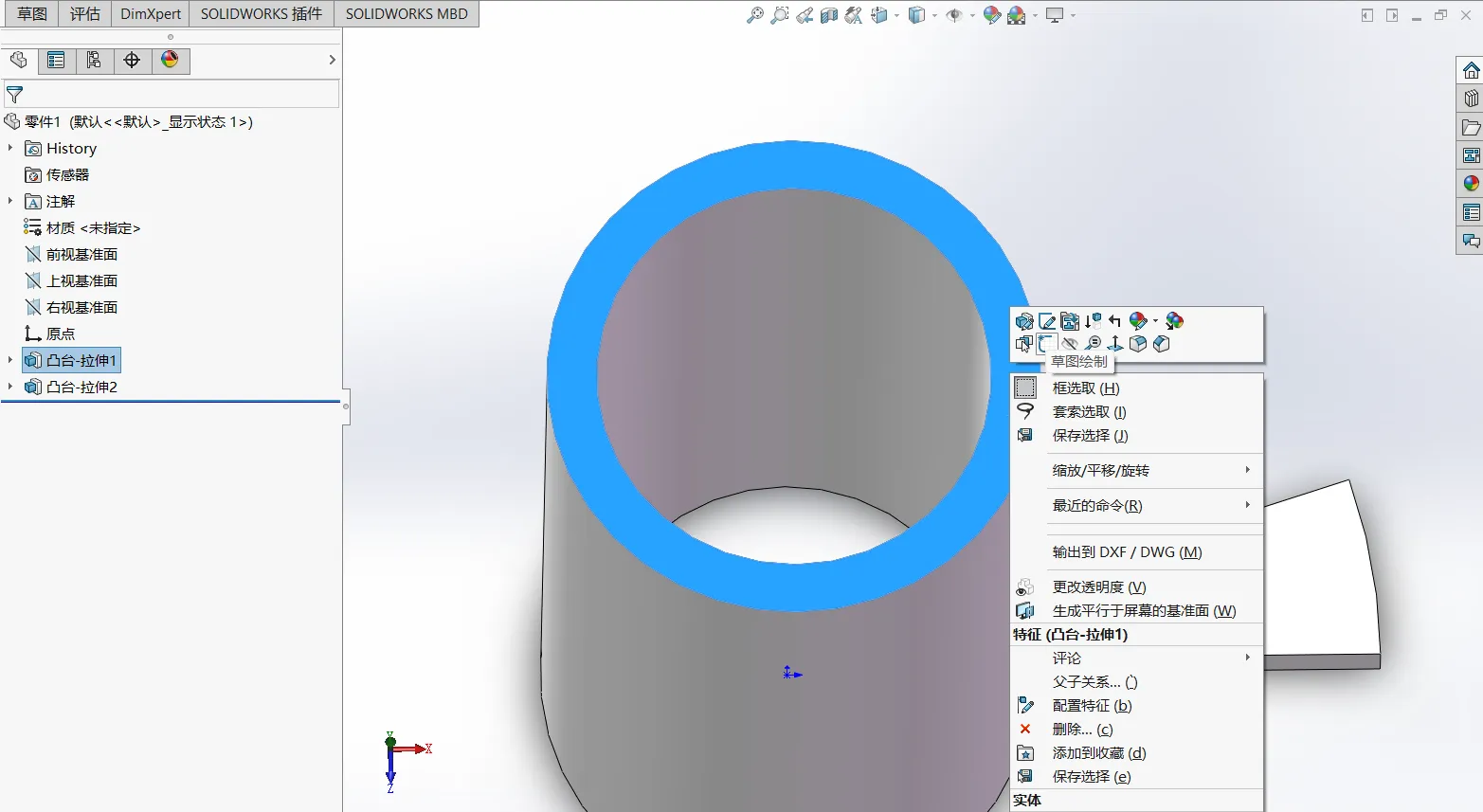Click the Normal To icon in context toolbar
The image size is (1483, 812).
1115,344
